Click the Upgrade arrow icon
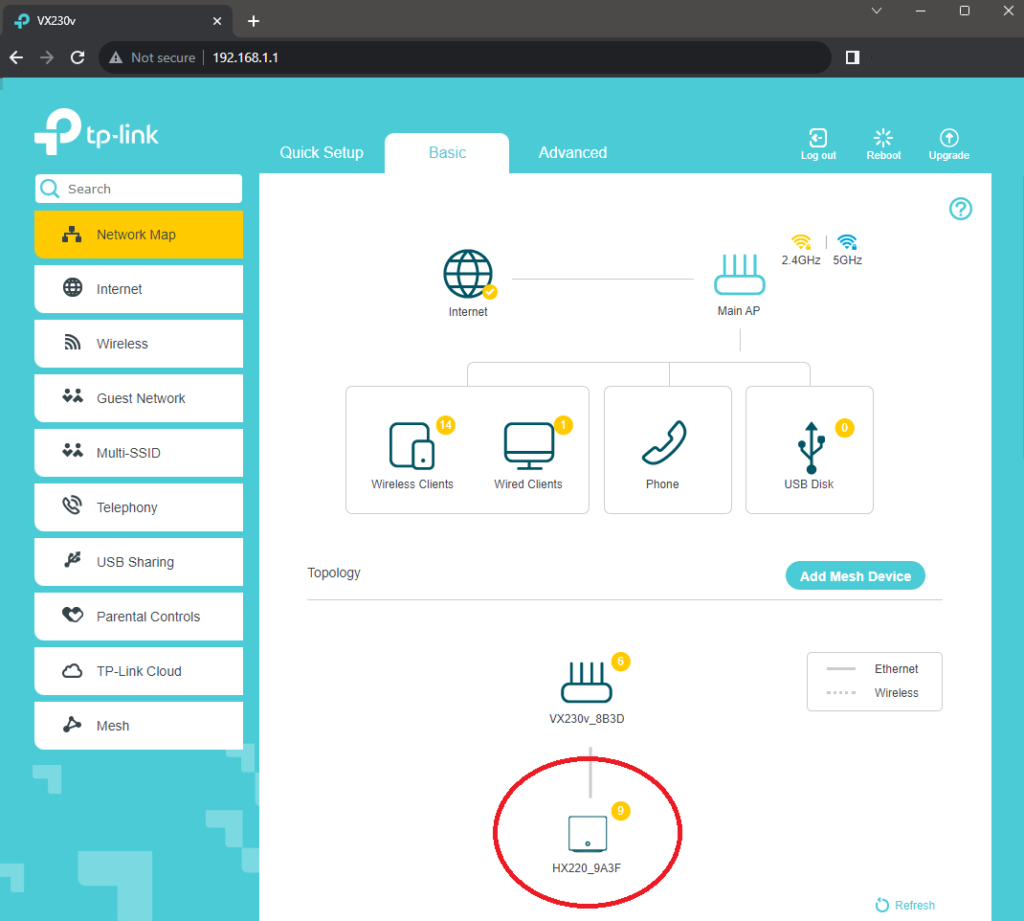 point(949,138)
